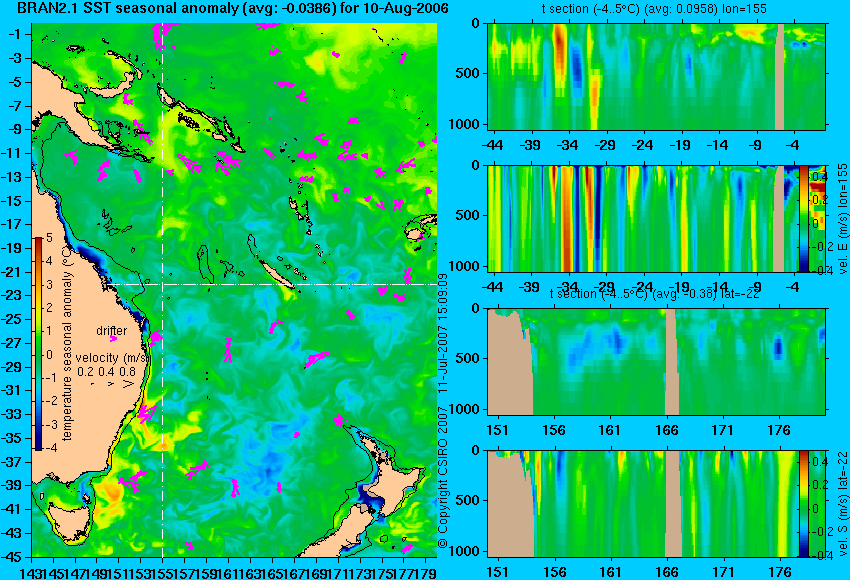The height and width of the screenshot is (580, 850).
Task: Click the 'vel. S (m/s) lat=-22' axis label
Action: pyautogui.click(x=842, y=504)
